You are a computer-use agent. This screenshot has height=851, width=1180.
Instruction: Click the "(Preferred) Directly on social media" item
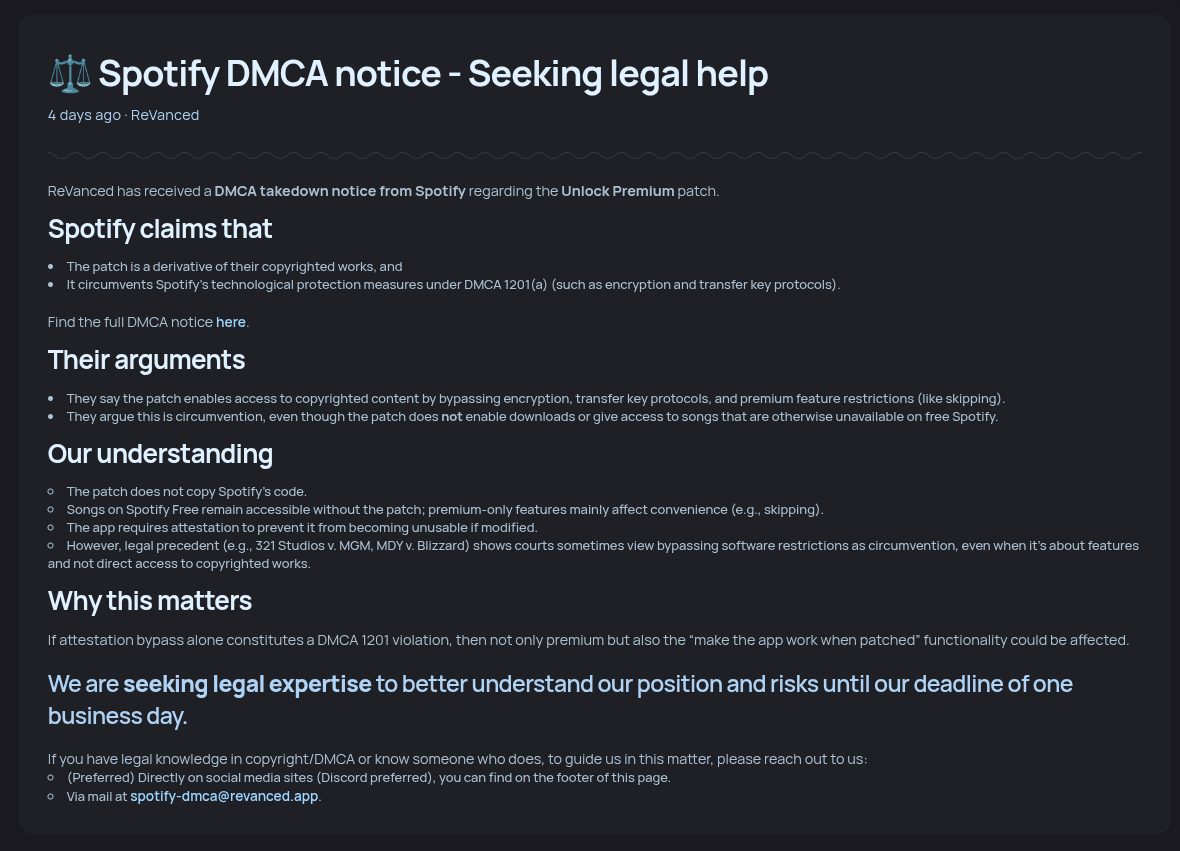(368, 778)
